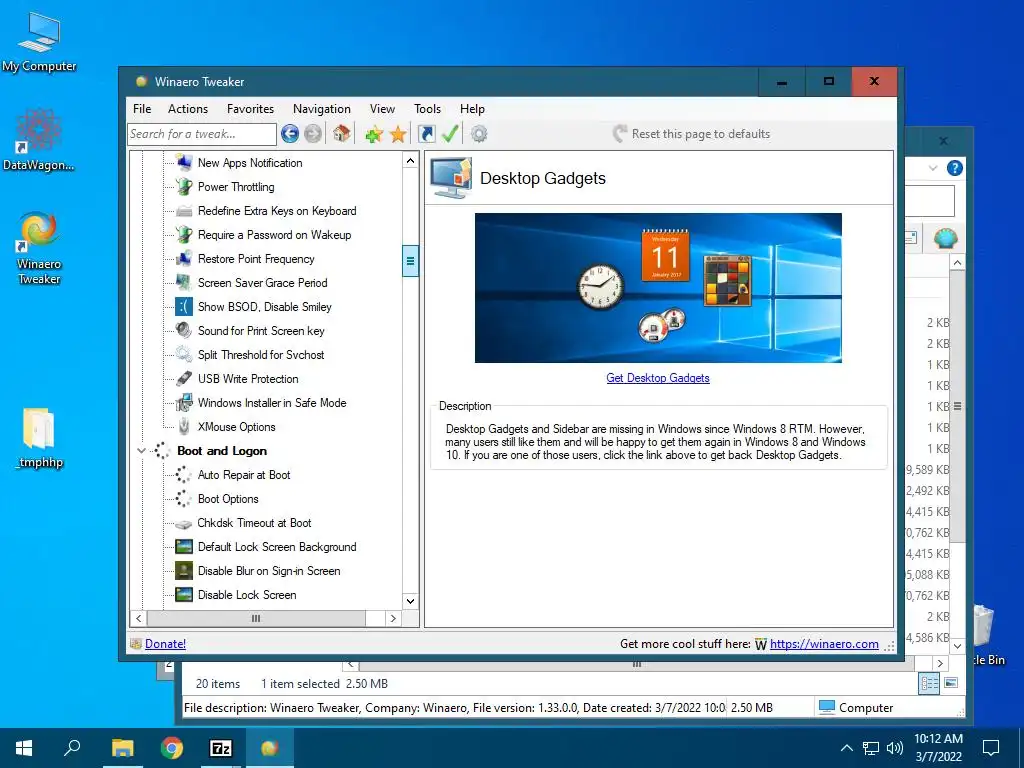Screen dimensions: 1024x768
Task: Click the Back navigation arrow icon
Action: [290, 134]
